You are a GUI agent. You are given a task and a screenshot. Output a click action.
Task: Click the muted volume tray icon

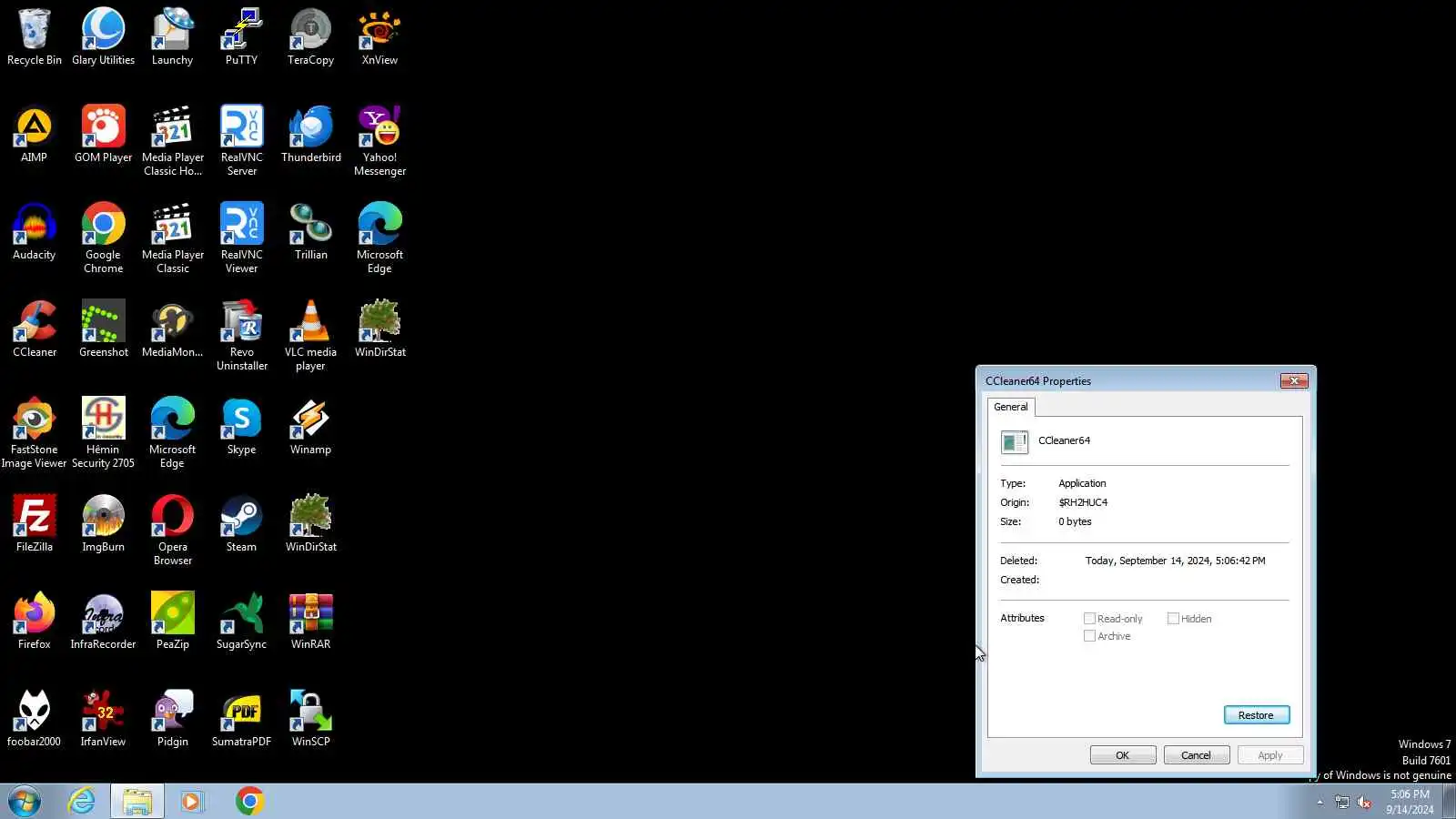pos(1364,802)
